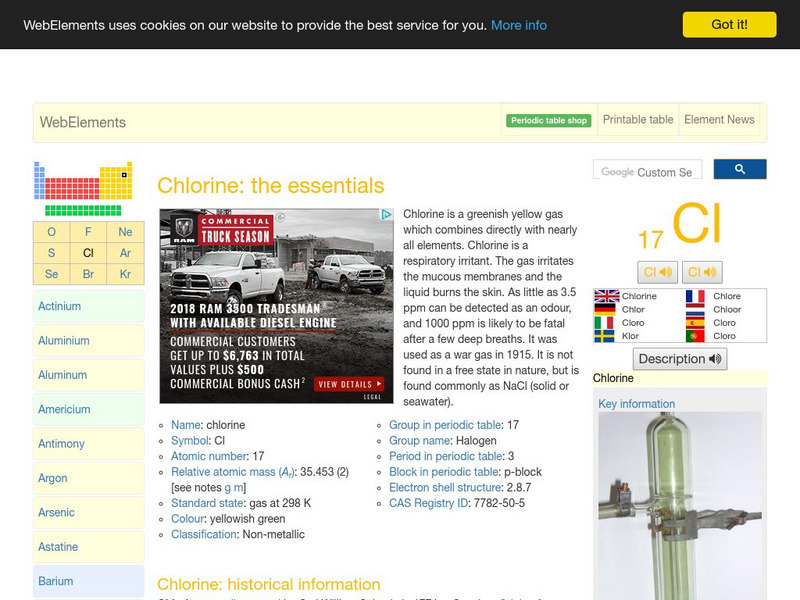800x600 pixels.
Task: Click the search magnifying glass button
Action: click(740, 169)
